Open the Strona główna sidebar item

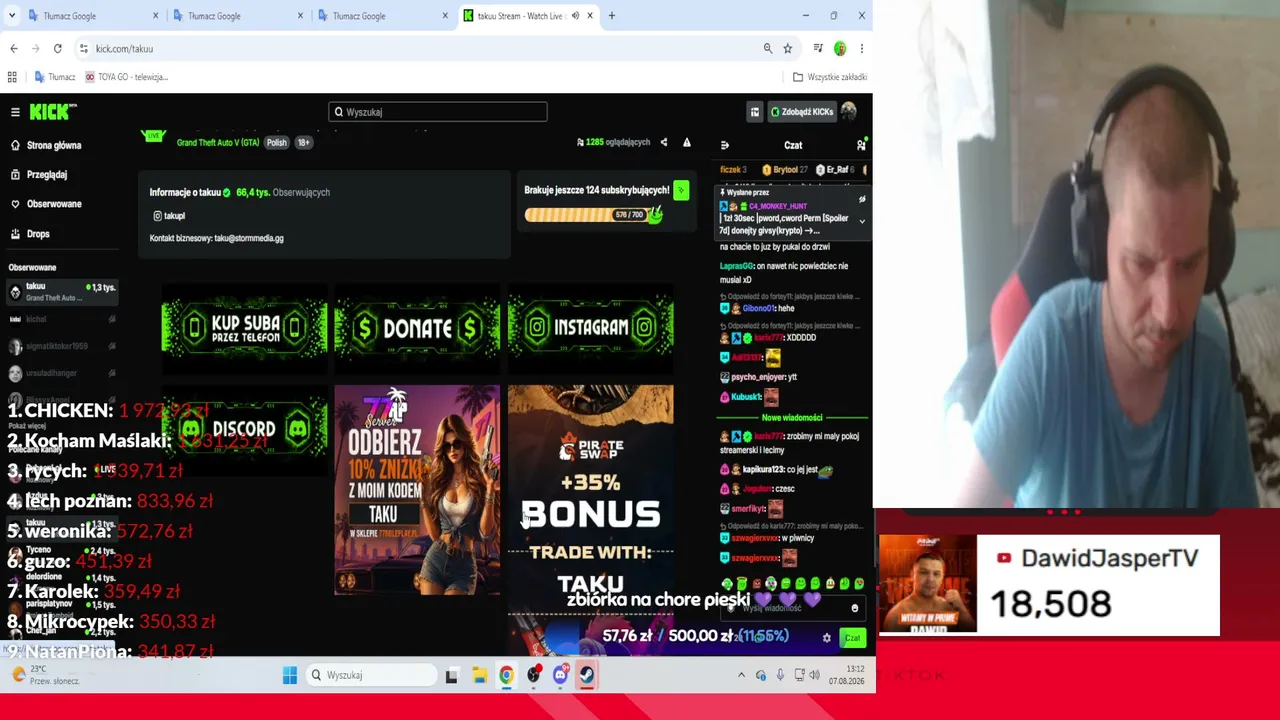coord(54,145)
